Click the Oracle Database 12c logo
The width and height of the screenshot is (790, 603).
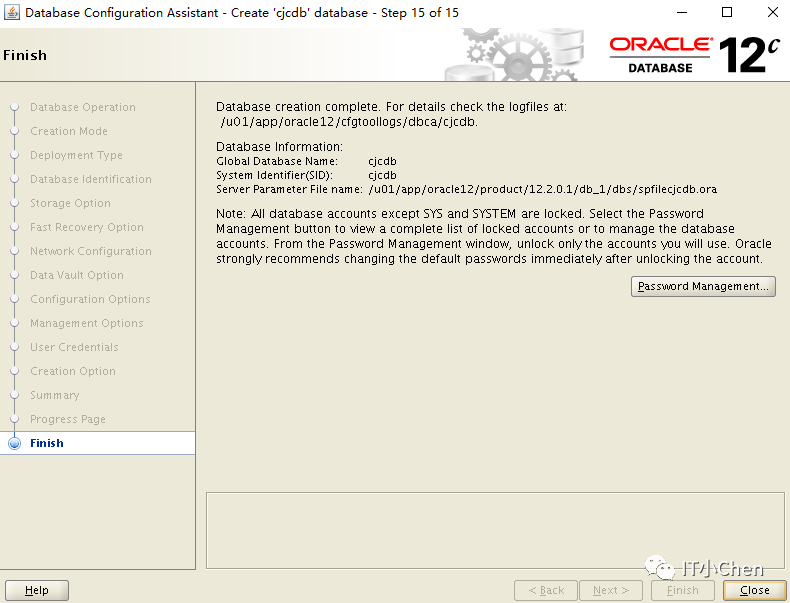[694, 54]
